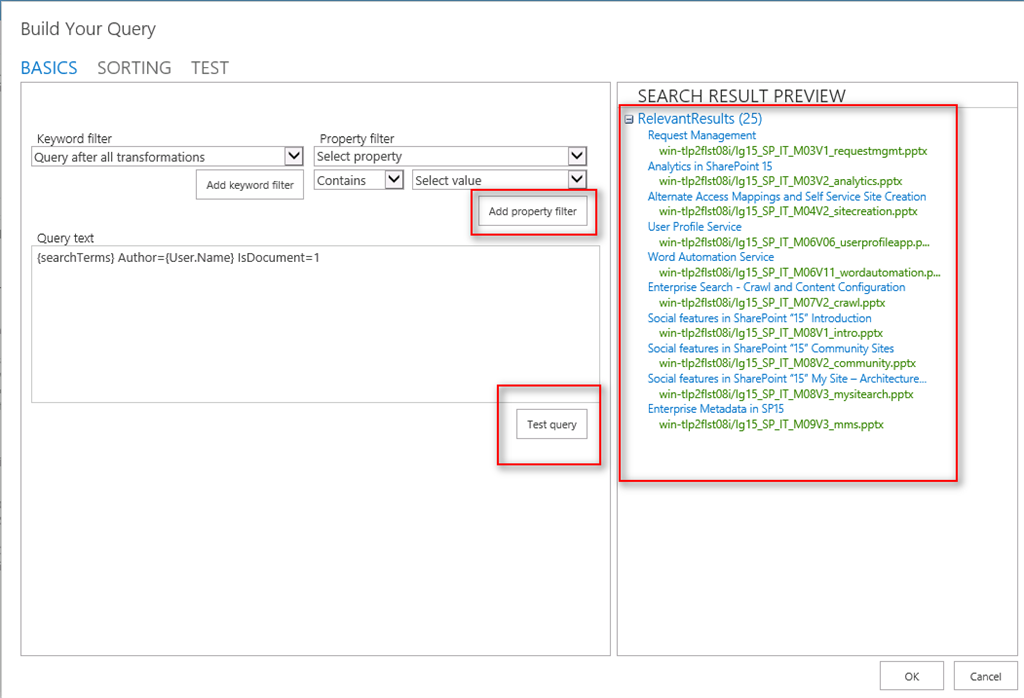Click the M03V1_requestmgmt.pptx URL
Screen dimensions: 1024x698
[x=793, y=151]
